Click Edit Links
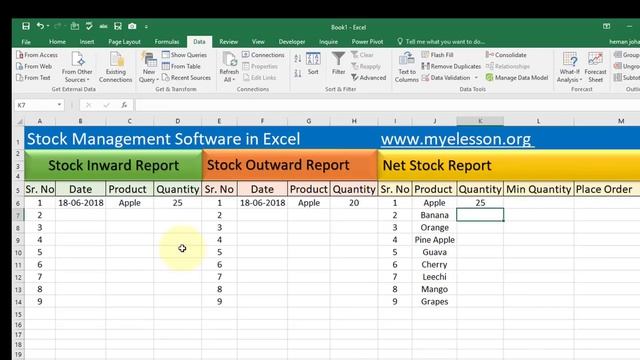Viewport: 640px width, 360px height. tap(259, 78)
